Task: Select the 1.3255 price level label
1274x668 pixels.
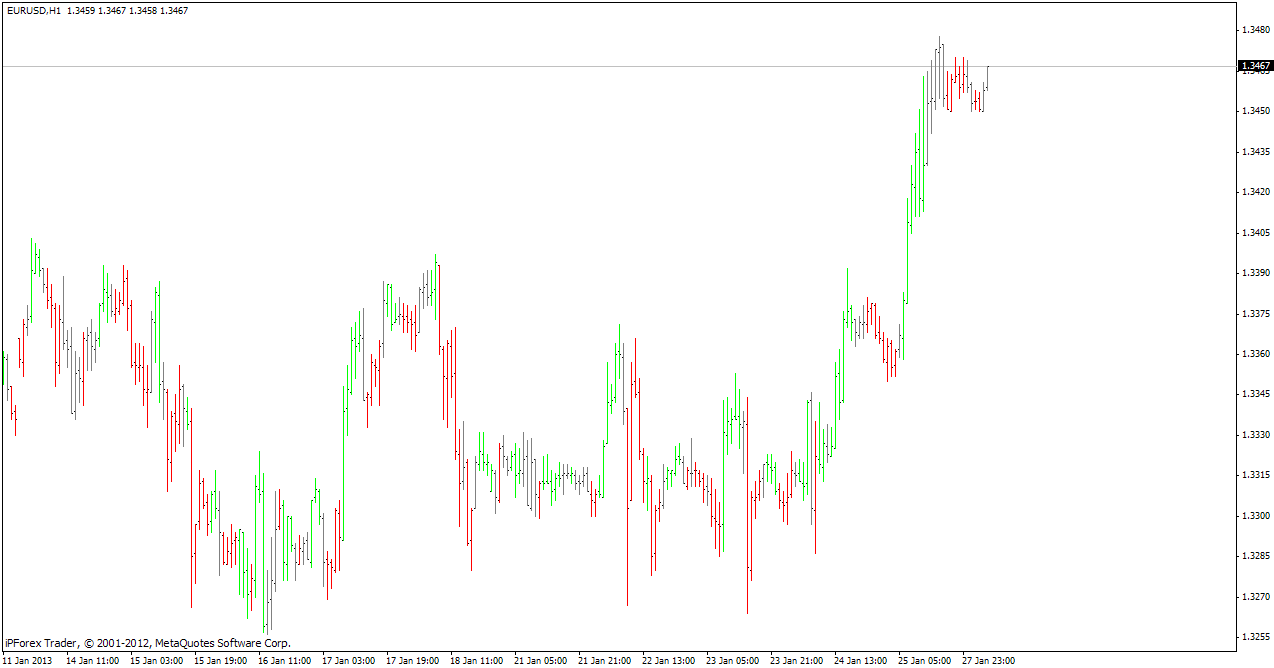Action: 1255,637
